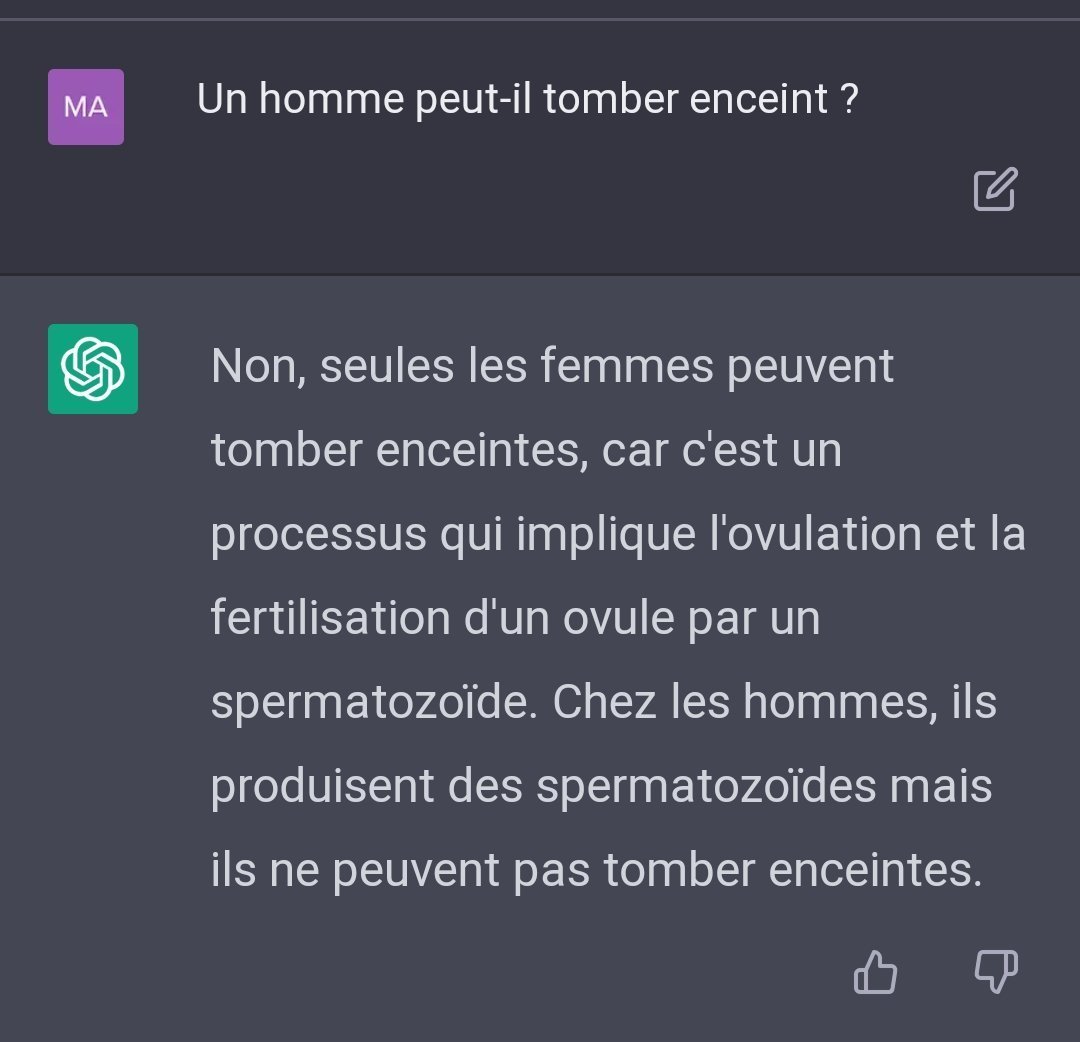Click the word 'Chez' in the response
This screenshot has height=1042, width=1080.
coord(604,702)
